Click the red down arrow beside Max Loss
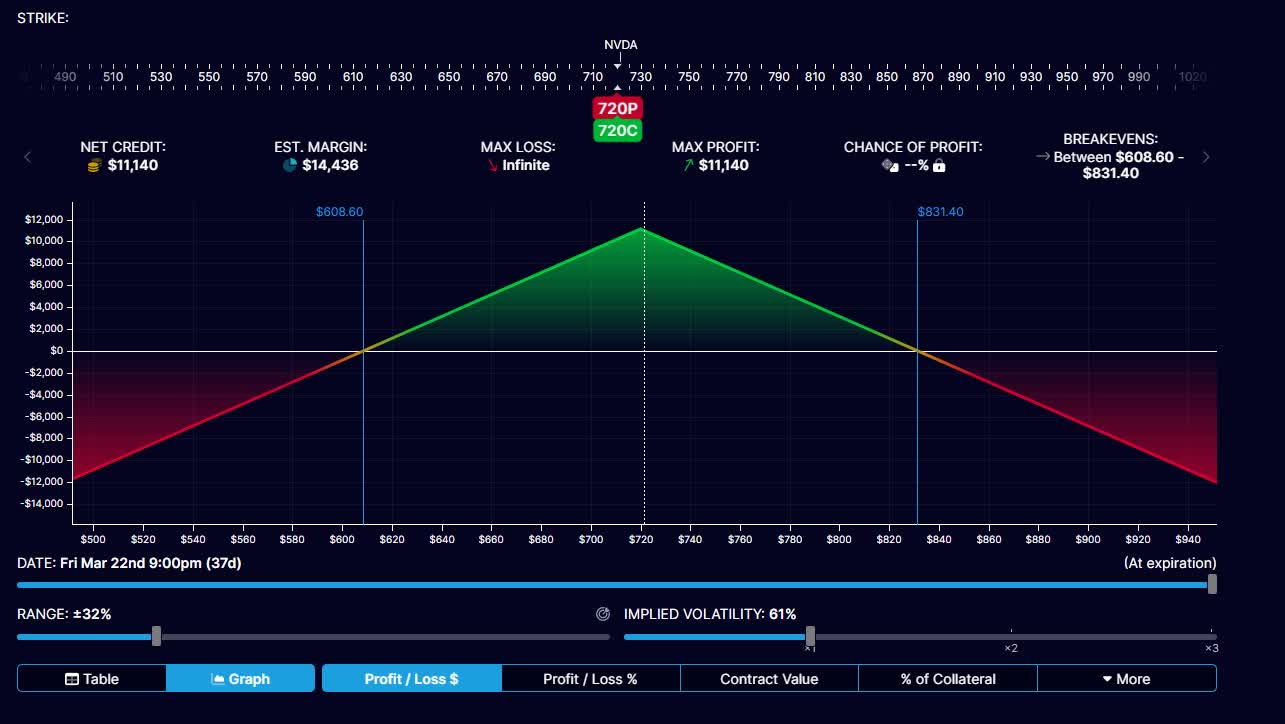The image size is (1285, 724). click(492, 165)
